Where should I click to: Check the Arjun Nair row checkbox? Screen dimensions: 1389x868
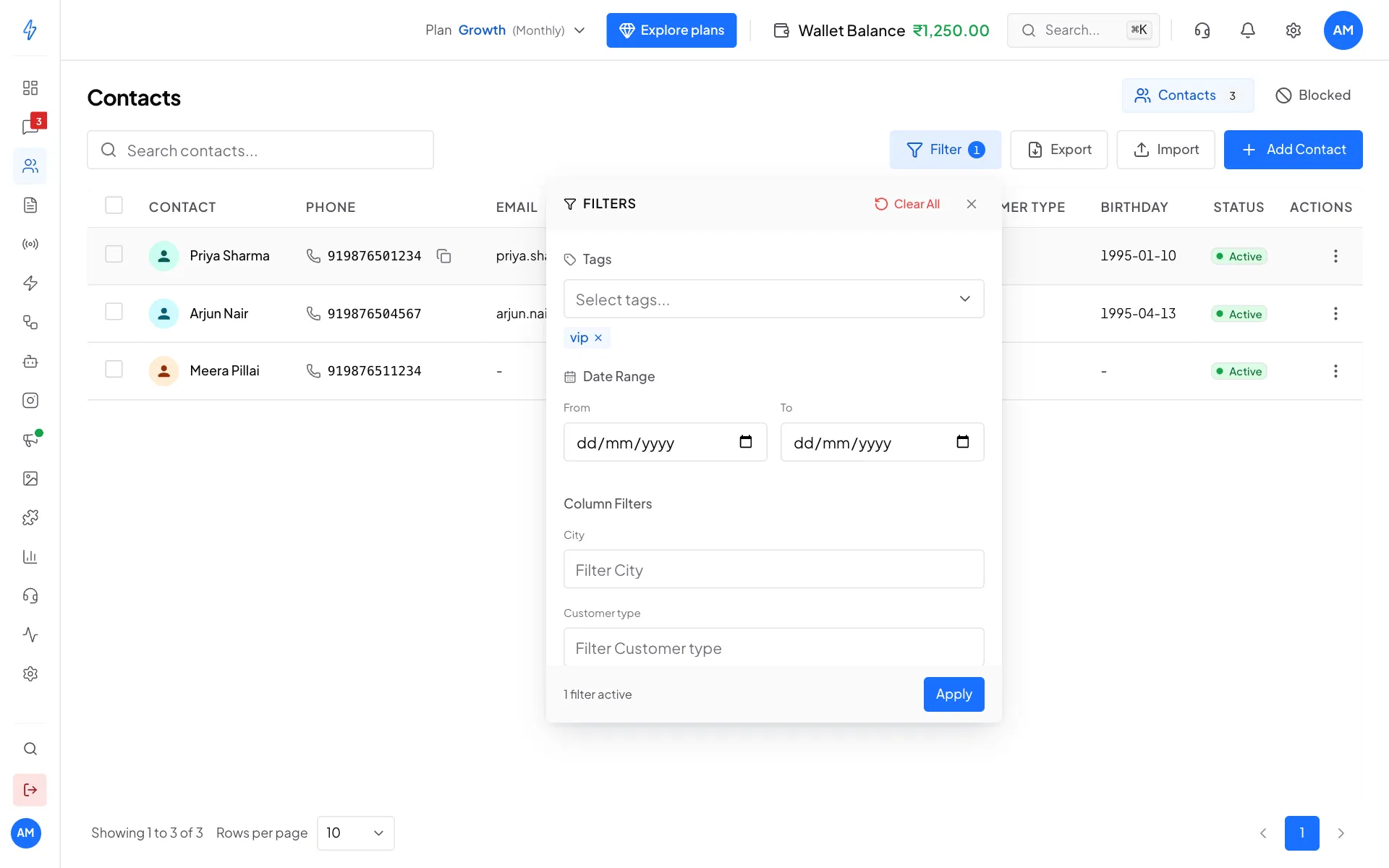coord(114,311)
